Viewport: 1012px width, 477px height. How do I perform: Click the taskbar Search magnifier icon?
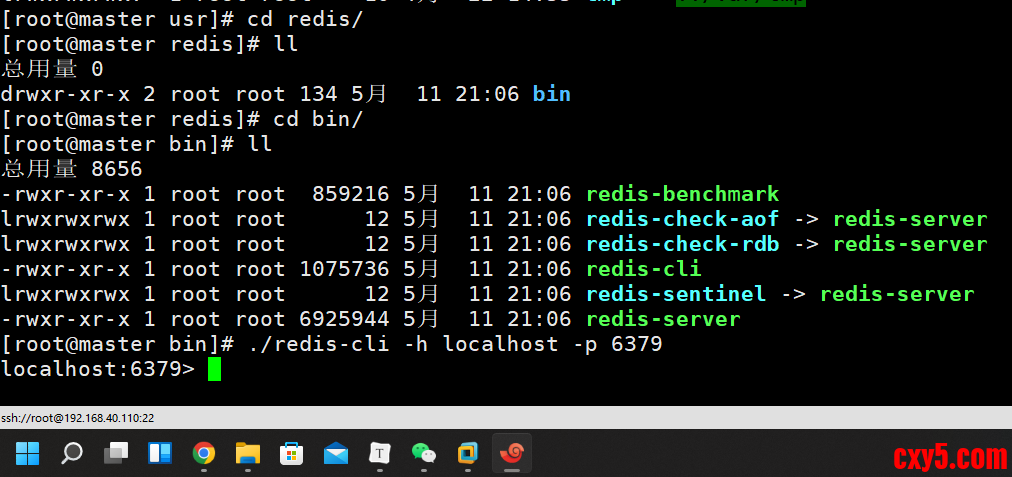coord(72,454)
